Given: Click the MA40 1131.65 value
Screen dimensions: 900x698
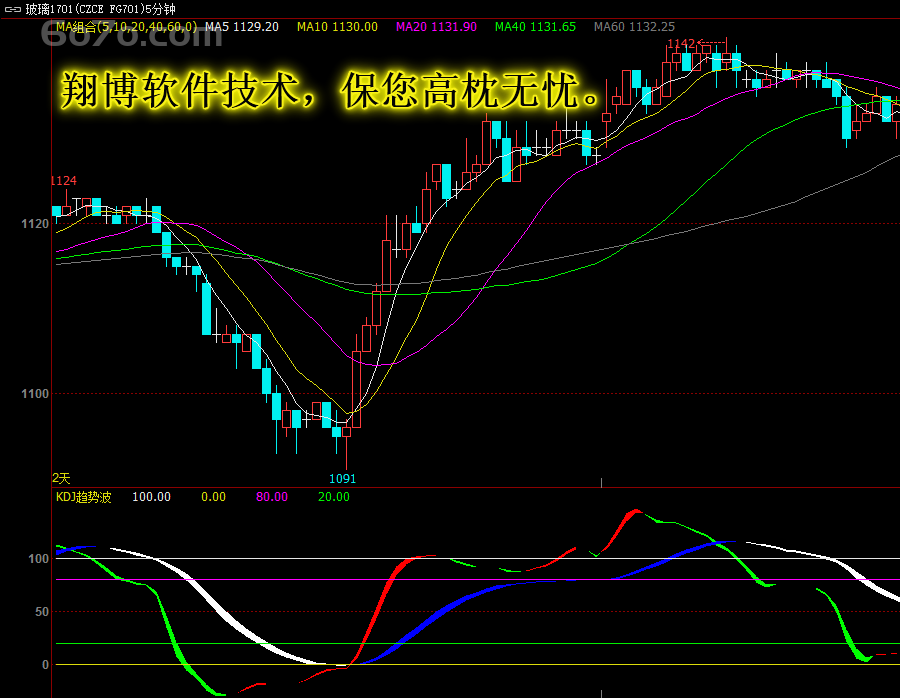Looking at the screenshot, I should (535, 27).
